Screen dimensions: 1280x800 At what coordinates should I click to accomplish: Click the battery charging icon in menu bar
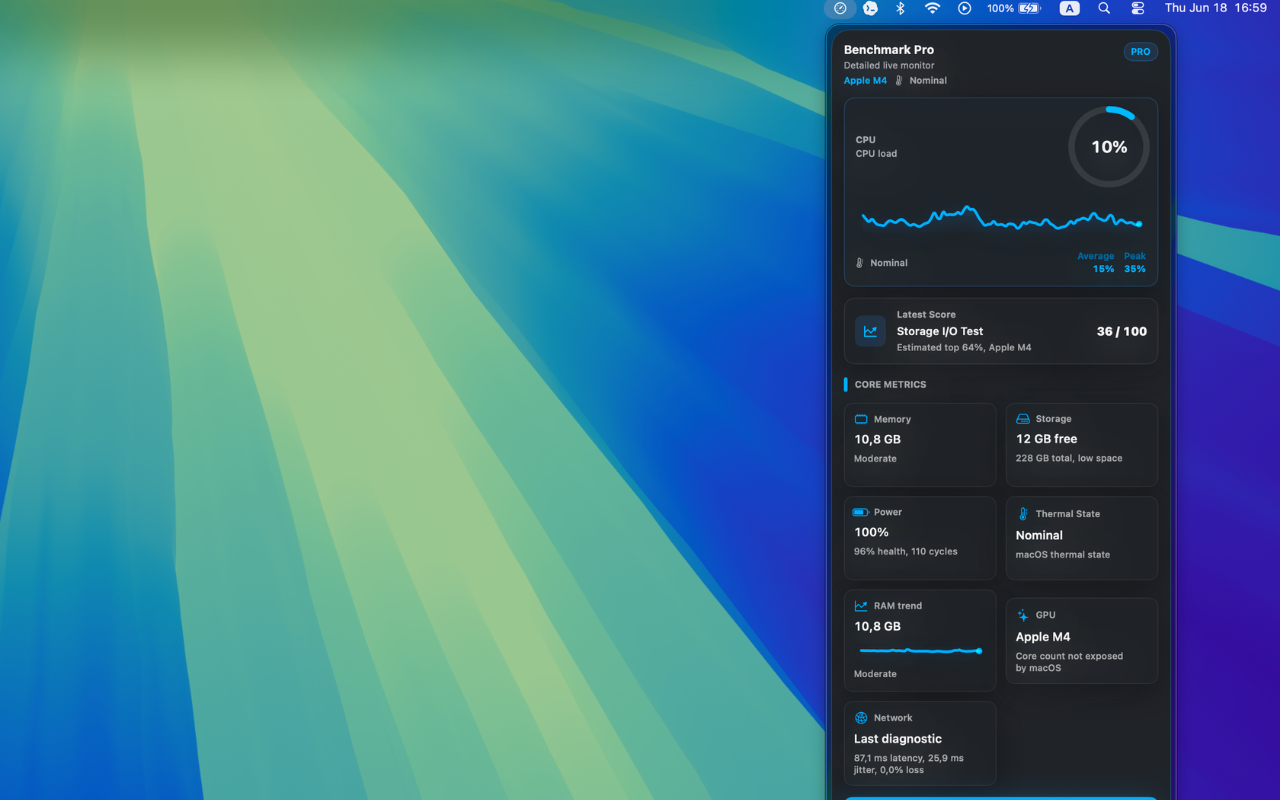coord(1029,8)
